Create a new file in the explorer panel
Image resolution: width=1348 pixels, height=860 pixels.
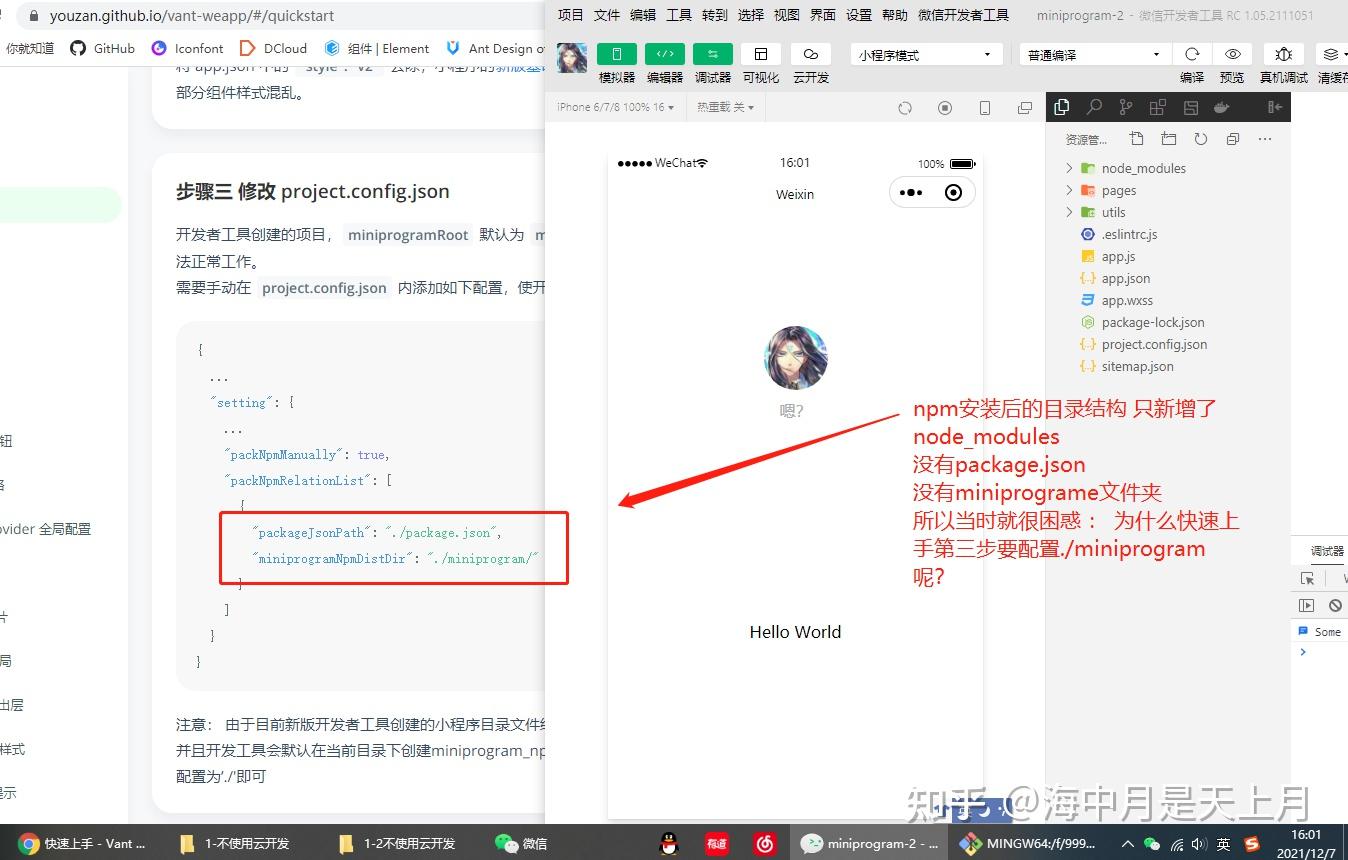(x=1136, y=139)
